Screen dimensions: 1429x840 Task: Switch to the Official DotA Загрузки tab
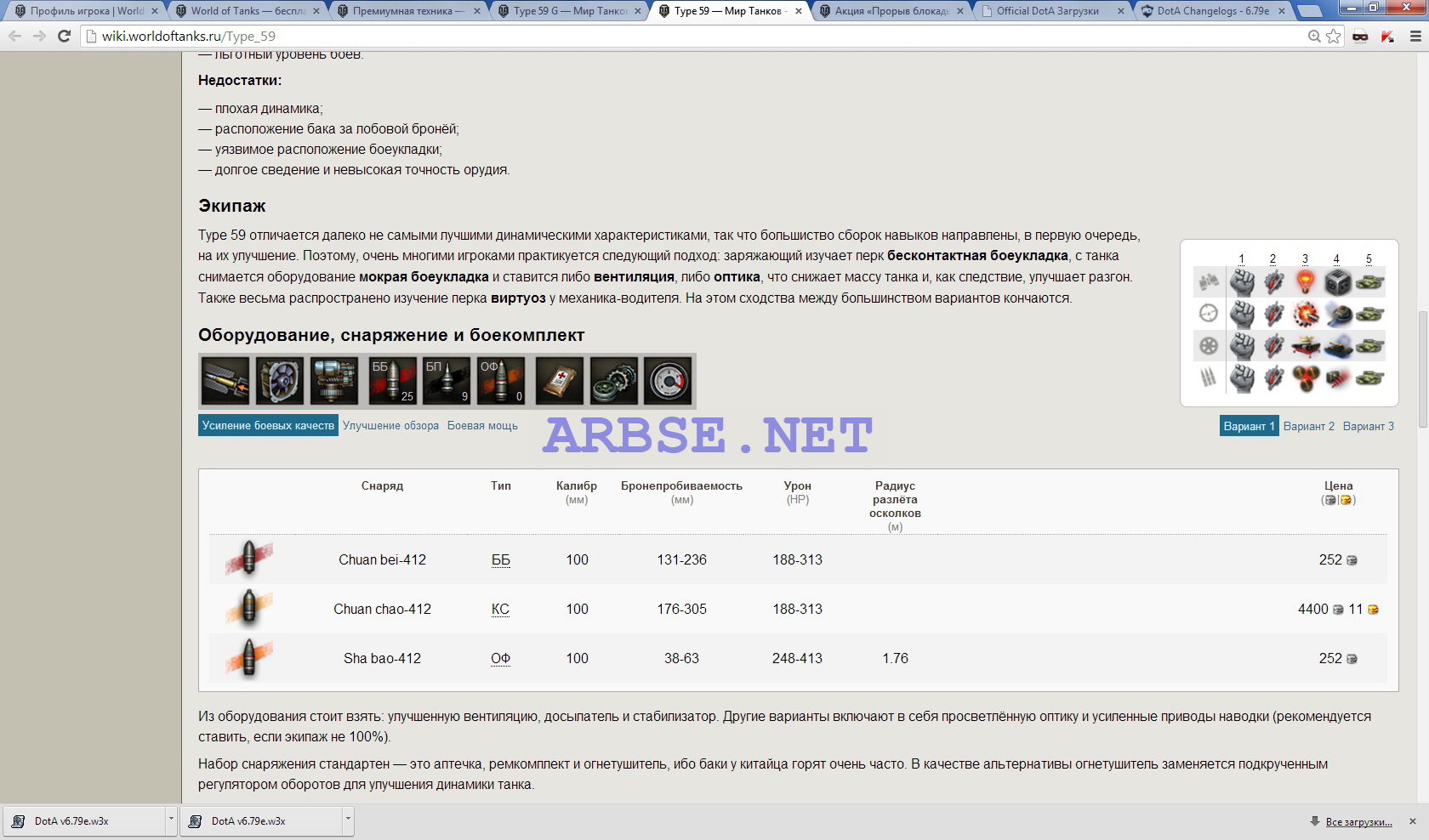click(1051, 11)
